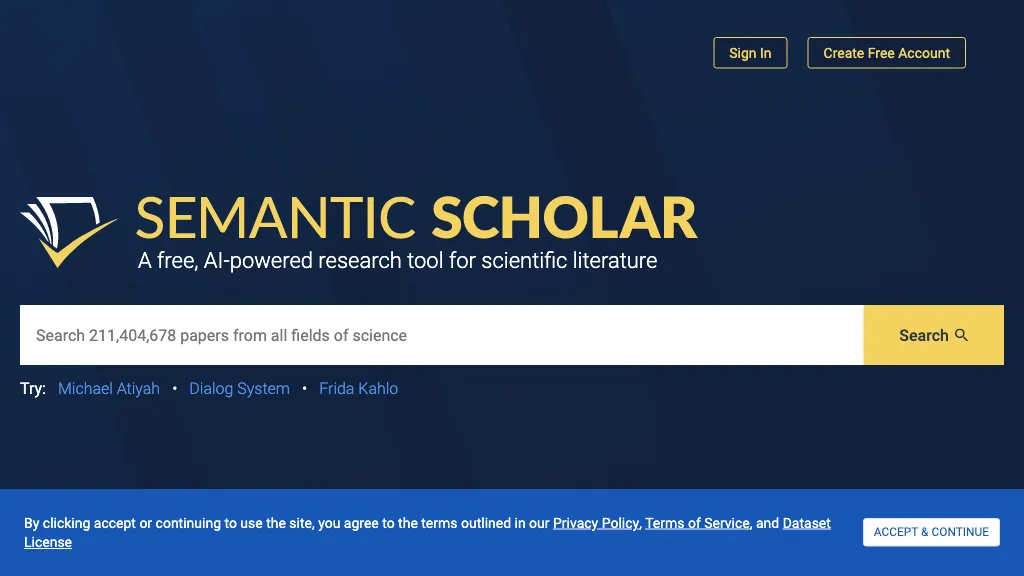Click the bullet separator before Frida Kahlo
The width and height of the screenshot is (1024, 576).
(x=305, y=389)
